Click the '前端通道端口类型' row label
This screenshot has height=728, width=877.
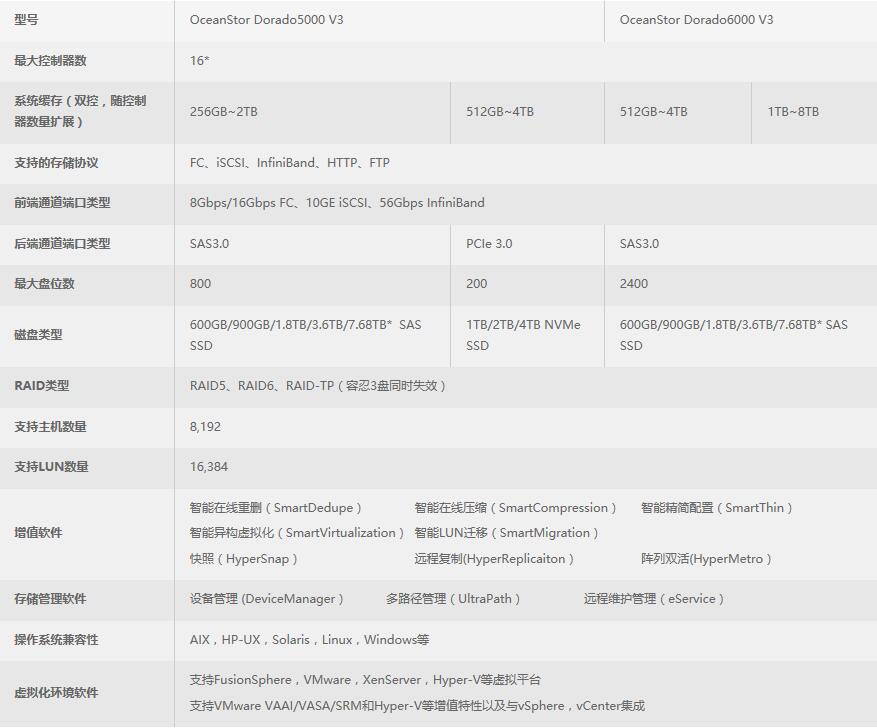[62, 202]
